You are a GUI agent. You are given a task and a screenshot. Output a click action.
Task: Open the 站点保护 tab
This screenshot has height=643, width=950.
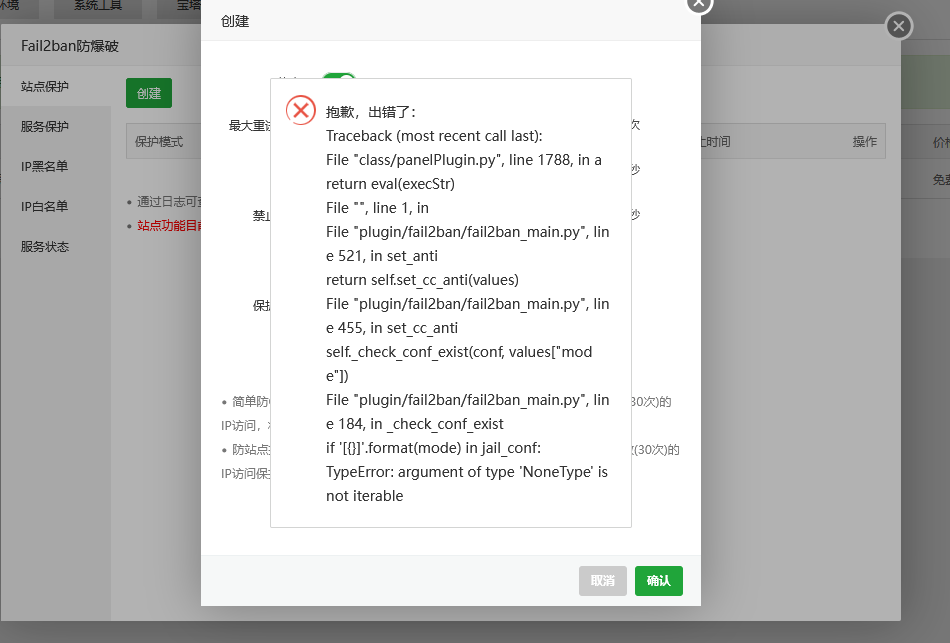point(45,86)
